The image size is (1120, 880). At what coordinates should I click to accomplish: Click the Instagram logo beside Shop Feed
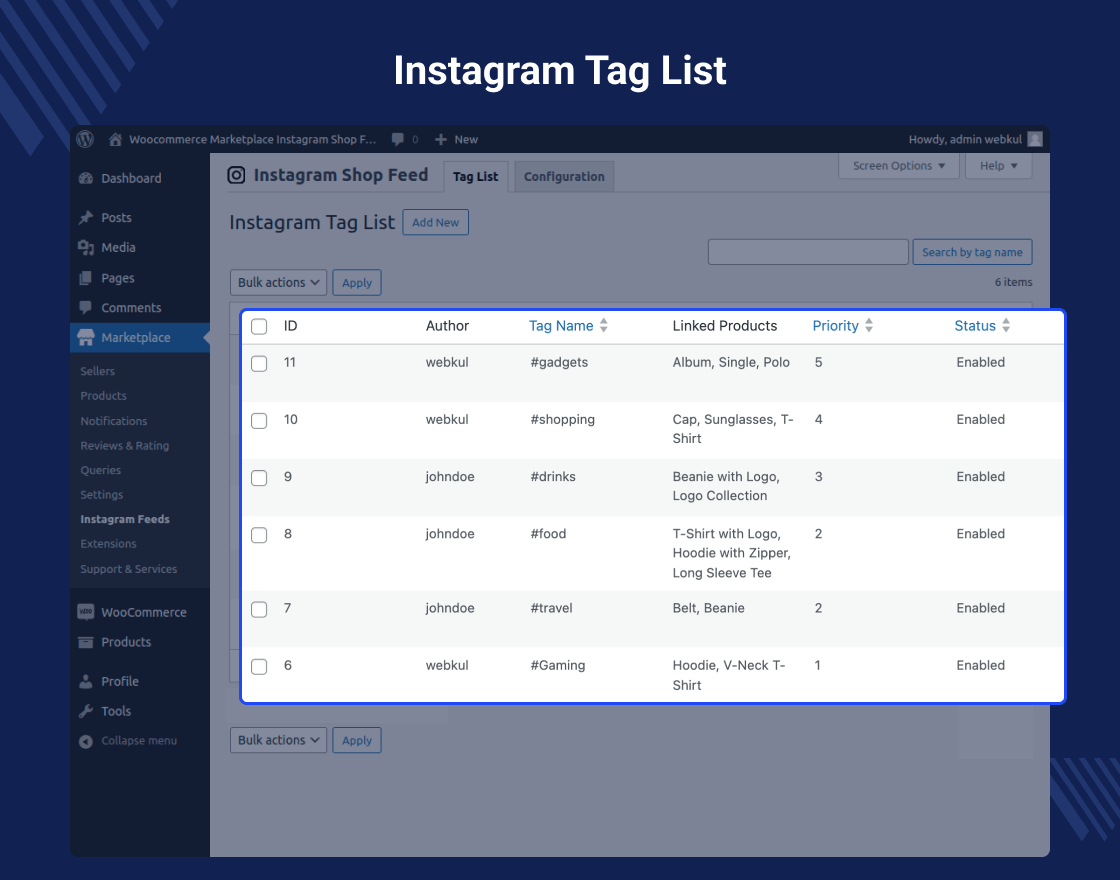coord(236,175)
